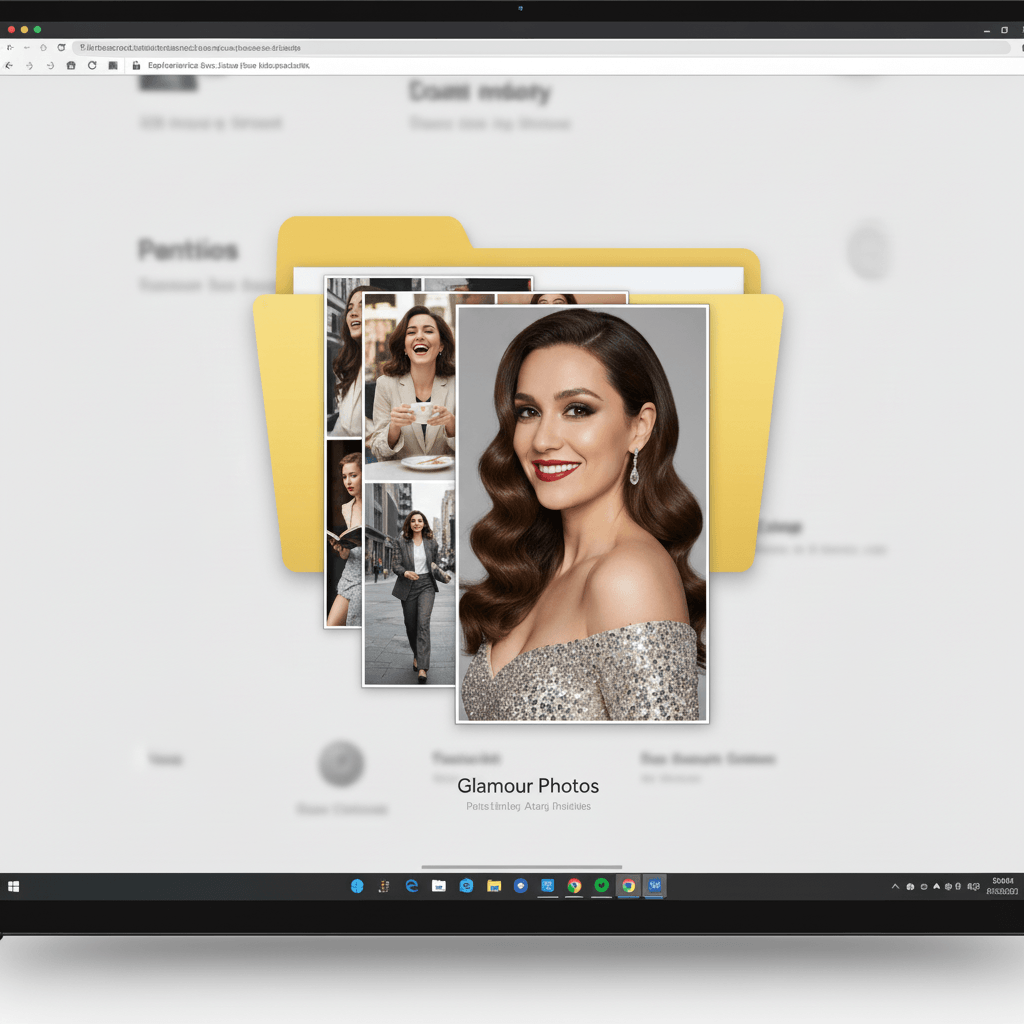Click the lower address text starting 'Eopfcerierrica'
1024x1024 pixels.
[229, 65]
